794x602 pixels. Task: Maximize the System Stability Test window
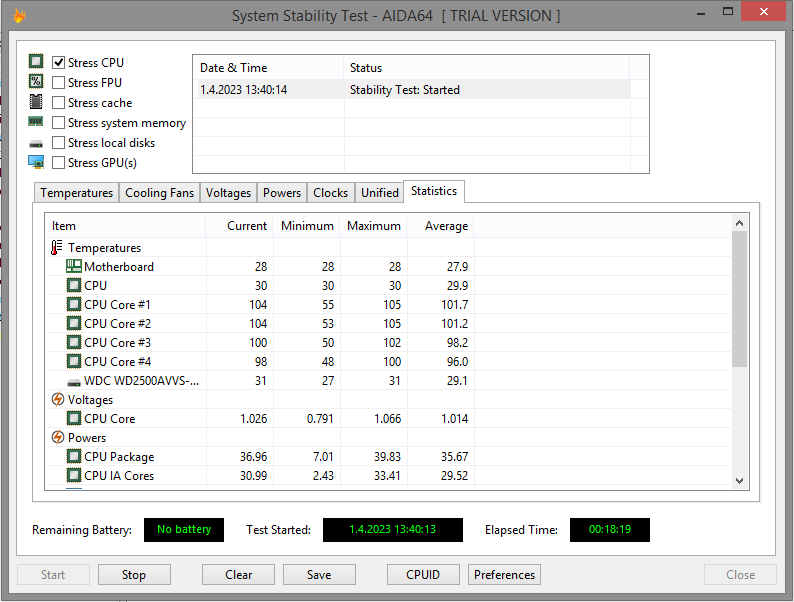click(728, 12)
